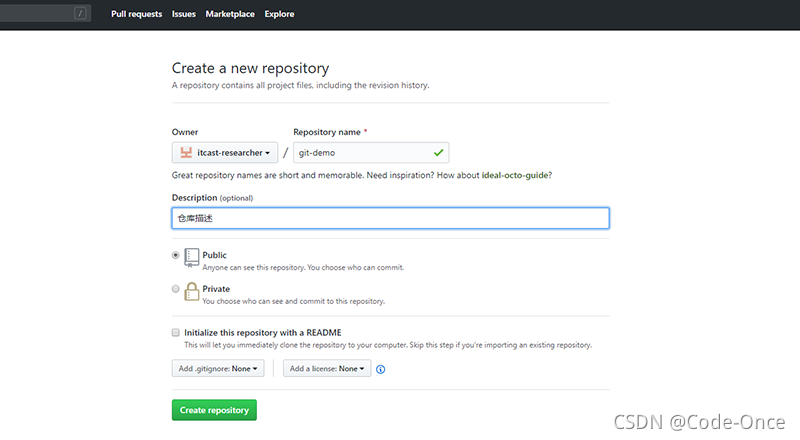Screen dimensions: 800x440
Task: Open Explore in the top navigation
Action: (279, 14)
